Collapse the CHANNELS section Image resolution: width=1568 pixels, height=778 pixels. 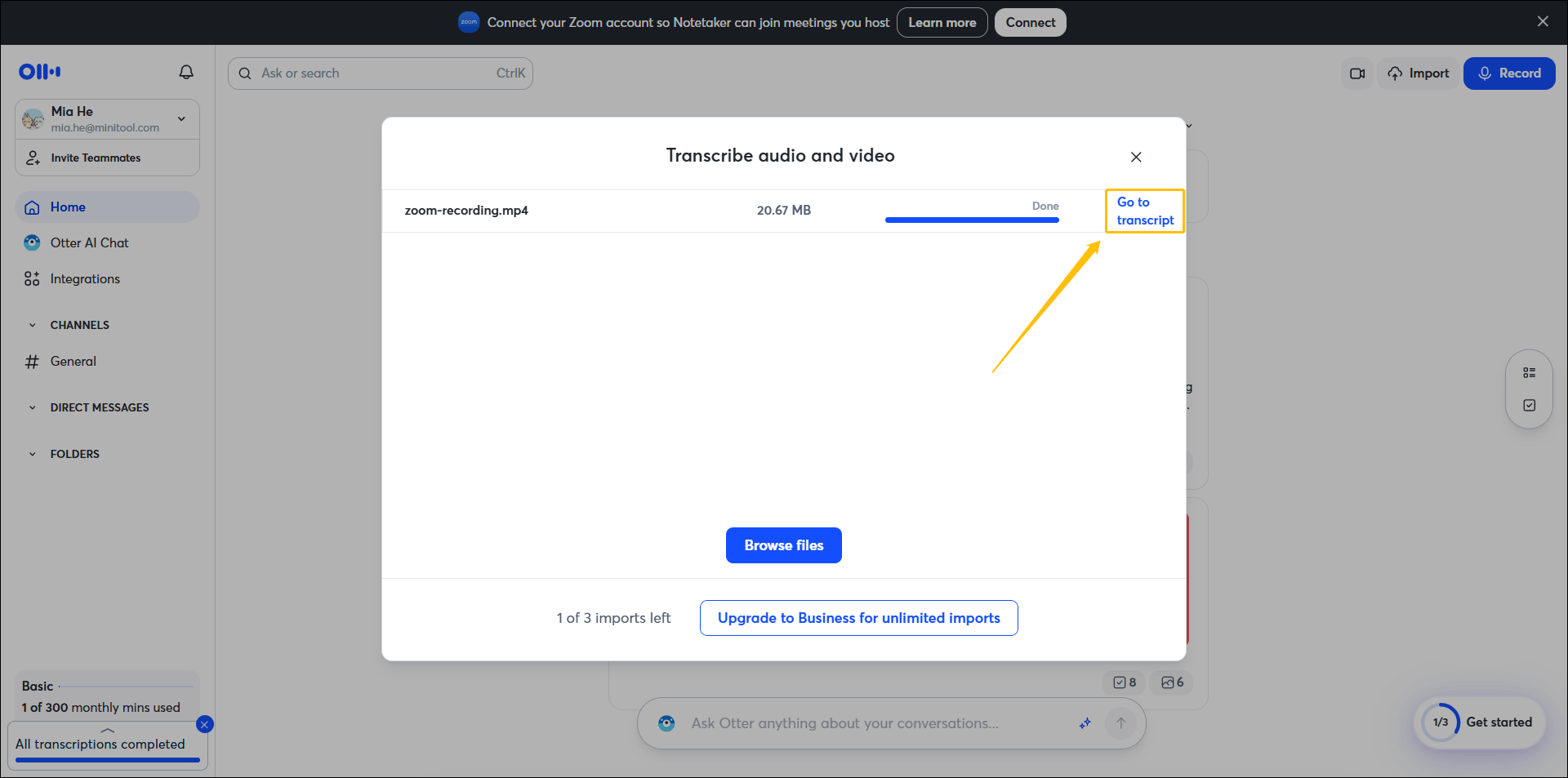[x=33, y=324]
